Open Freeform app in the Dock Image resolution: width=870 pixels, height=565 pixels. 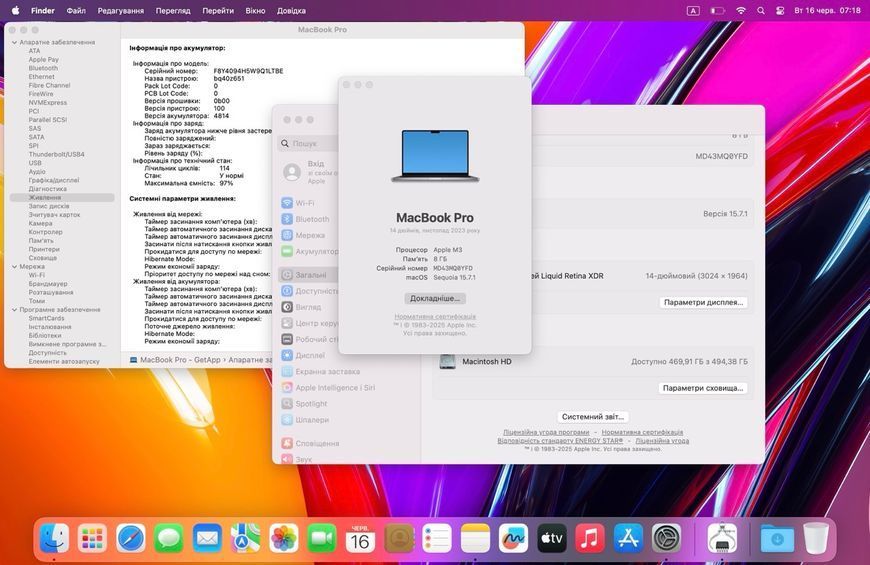coord(513,538)
